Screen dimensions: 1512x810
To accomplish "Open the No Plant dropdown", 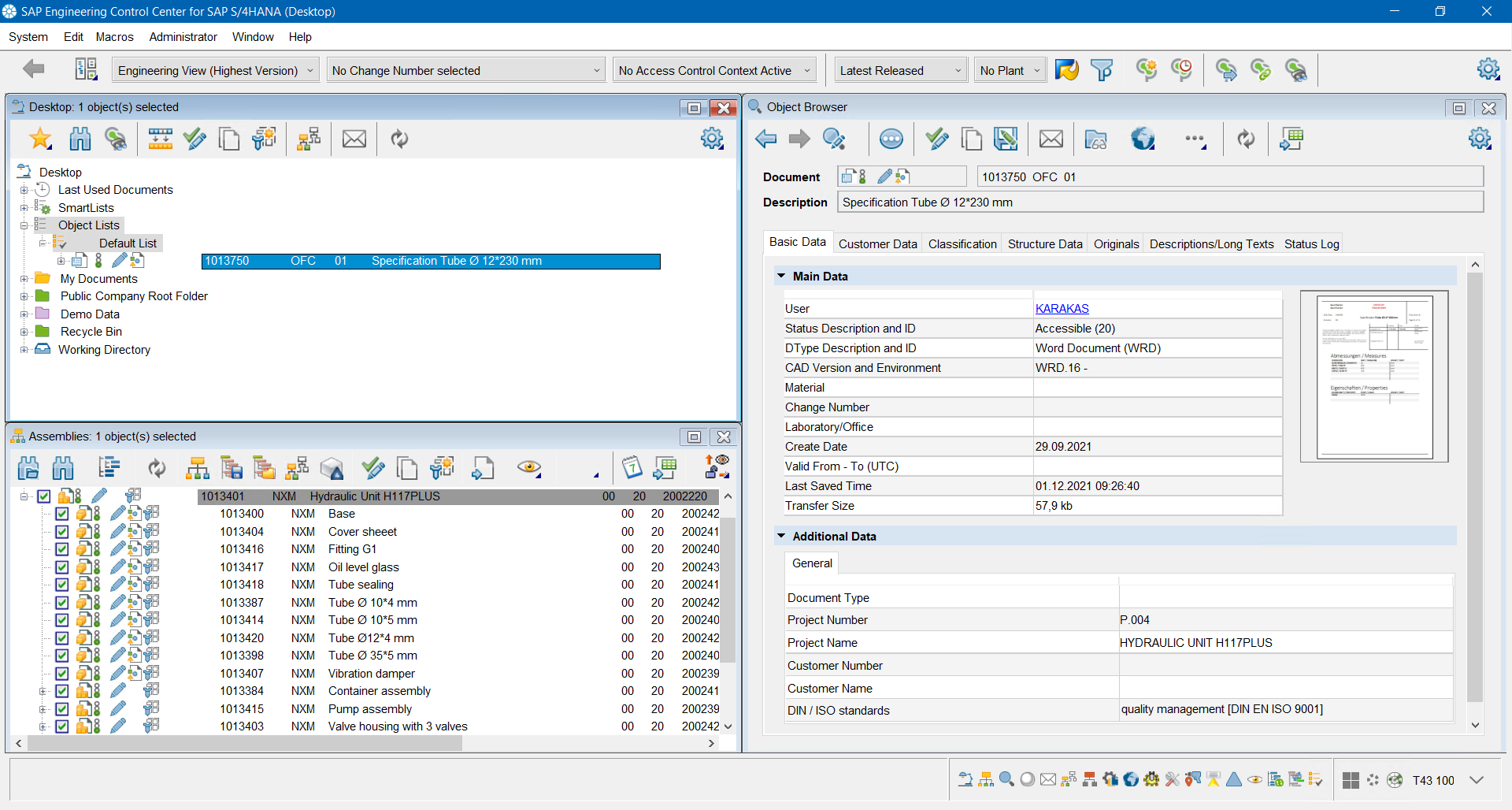I will point(1010,70).
